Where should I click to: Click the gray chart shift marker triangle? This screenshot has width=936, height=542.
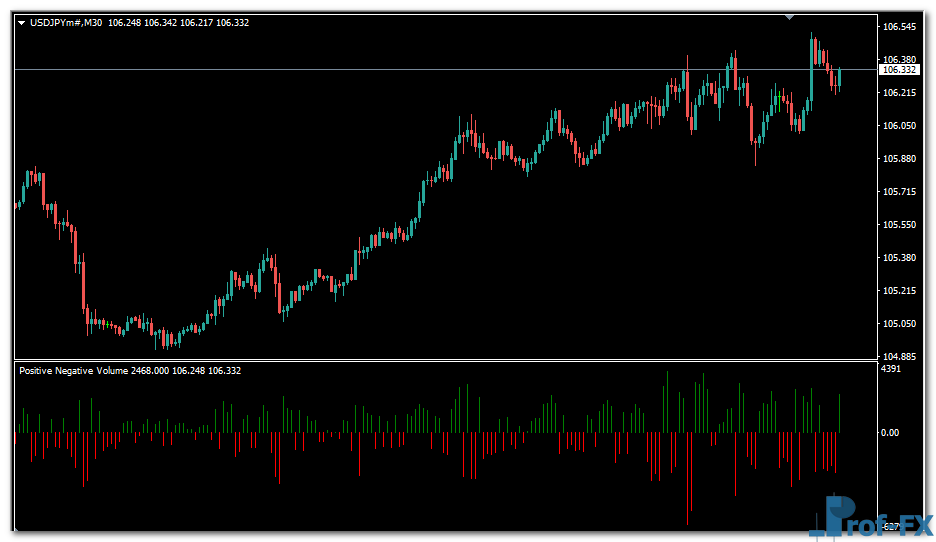pos(791,17)
